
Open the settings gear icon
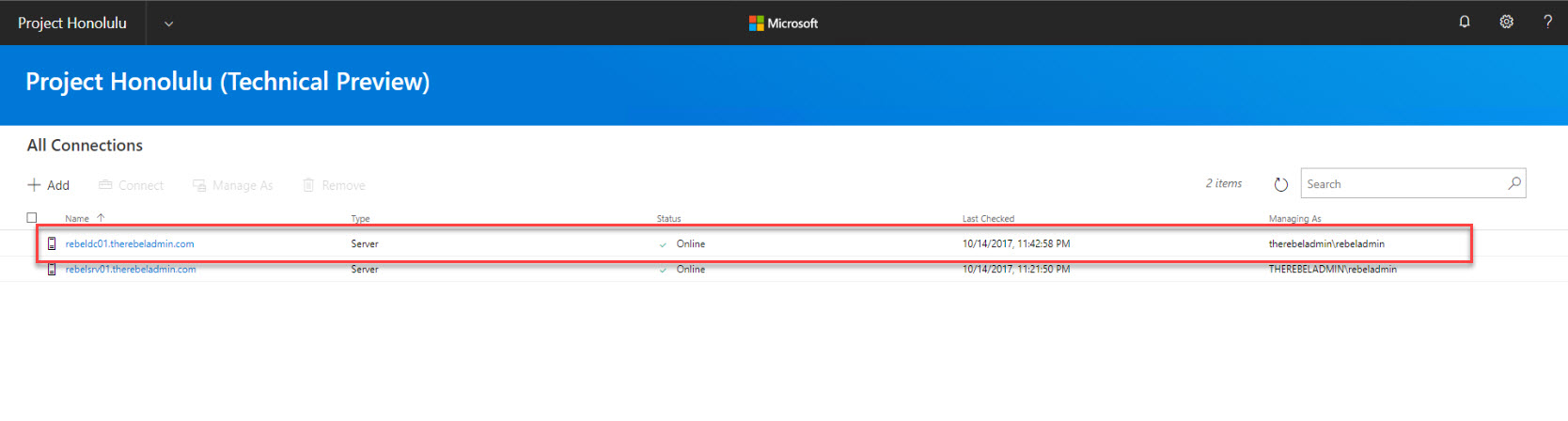1506,22
